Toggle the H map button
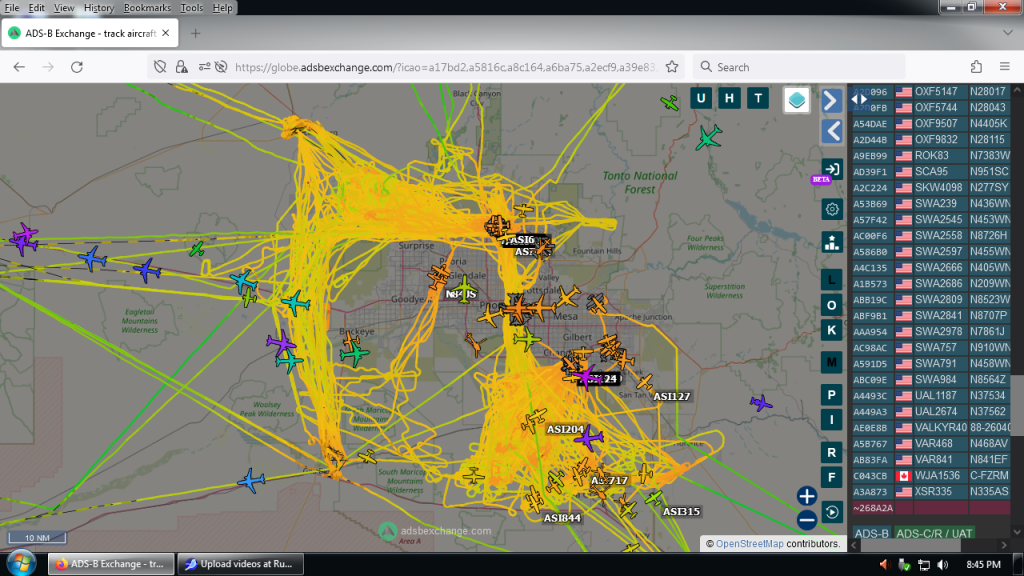Screen dimensions: 1024x576 click(x=729, y=99)
